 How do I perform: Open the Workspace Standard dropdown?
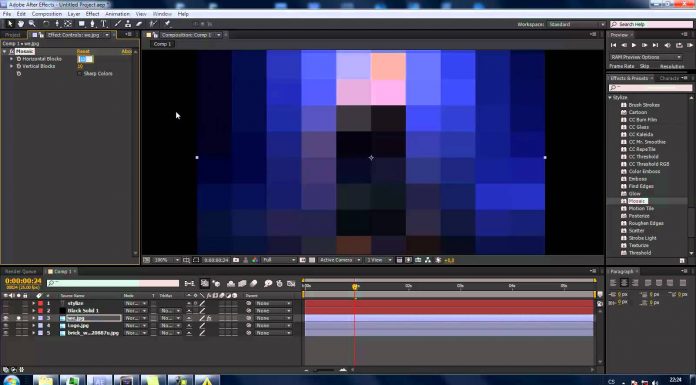pos(576,24)
